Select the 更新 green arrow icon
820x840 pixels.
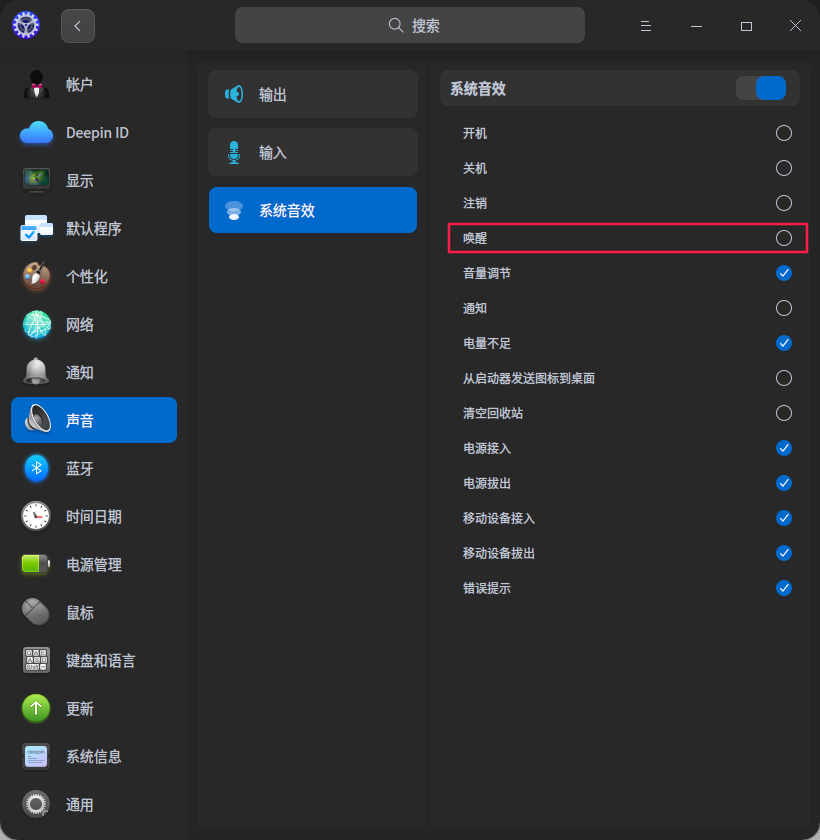coord(36,708)
